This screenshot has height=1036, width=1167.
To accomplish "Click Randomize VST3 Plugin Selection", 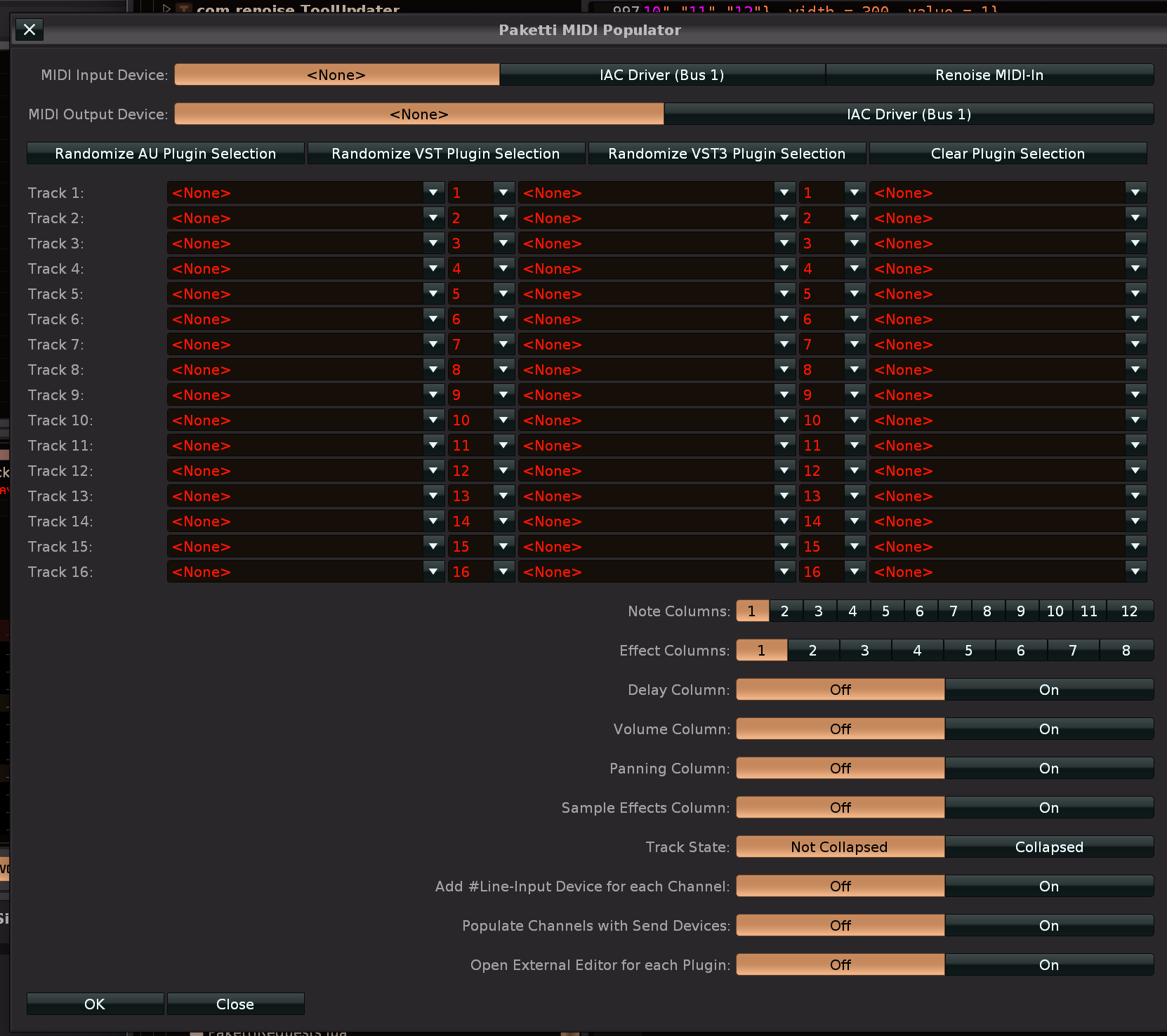I will [727, 154].
